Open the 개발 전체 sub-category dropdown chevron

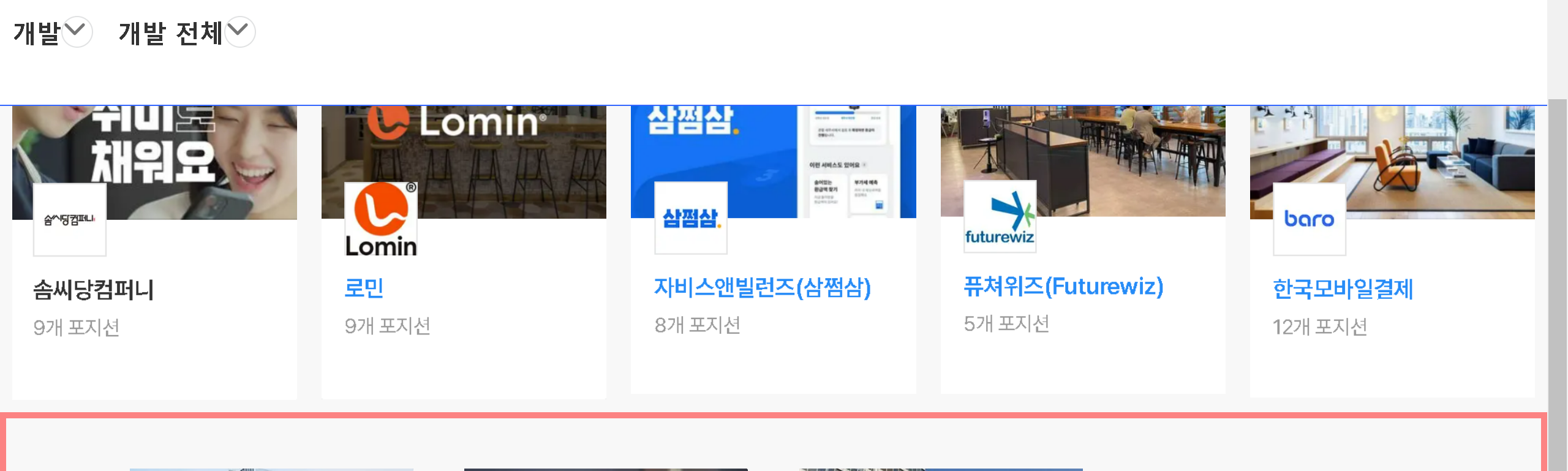coord(239,32)
